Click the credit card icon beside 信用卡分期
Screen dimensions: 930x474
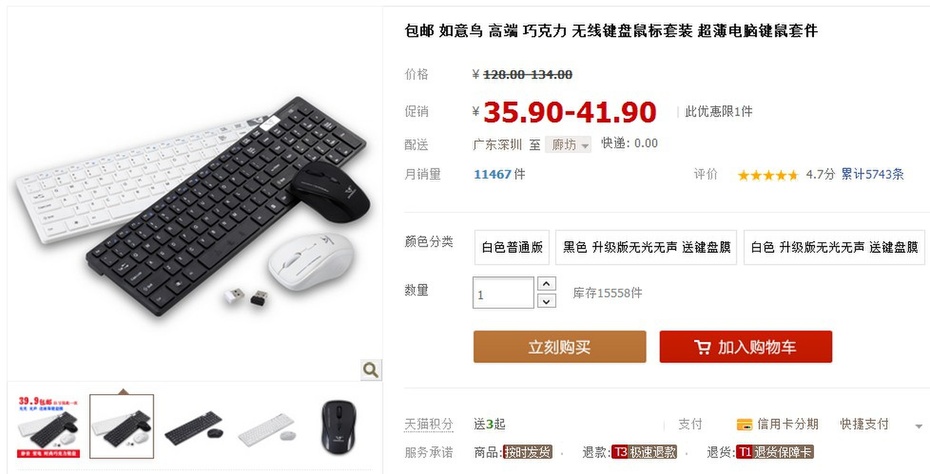pos(744,424)
